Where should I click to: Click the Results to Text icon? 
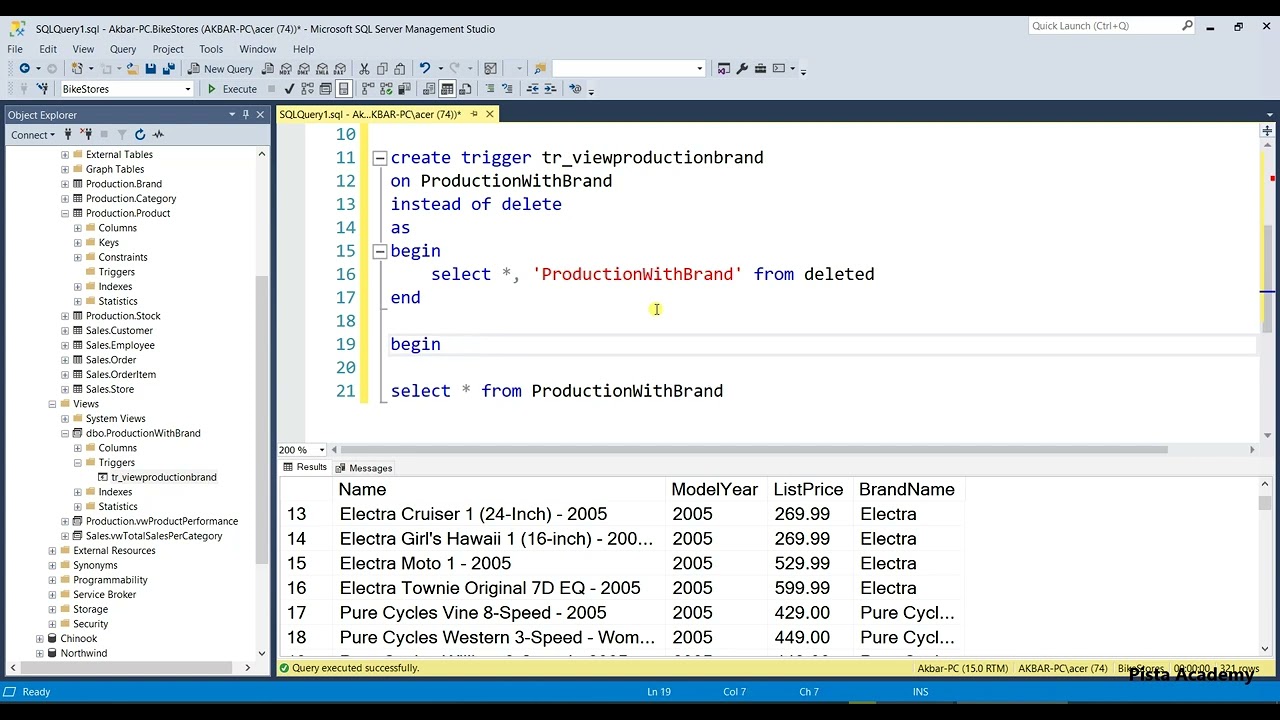pyautogui.click(x=429, y=89)
